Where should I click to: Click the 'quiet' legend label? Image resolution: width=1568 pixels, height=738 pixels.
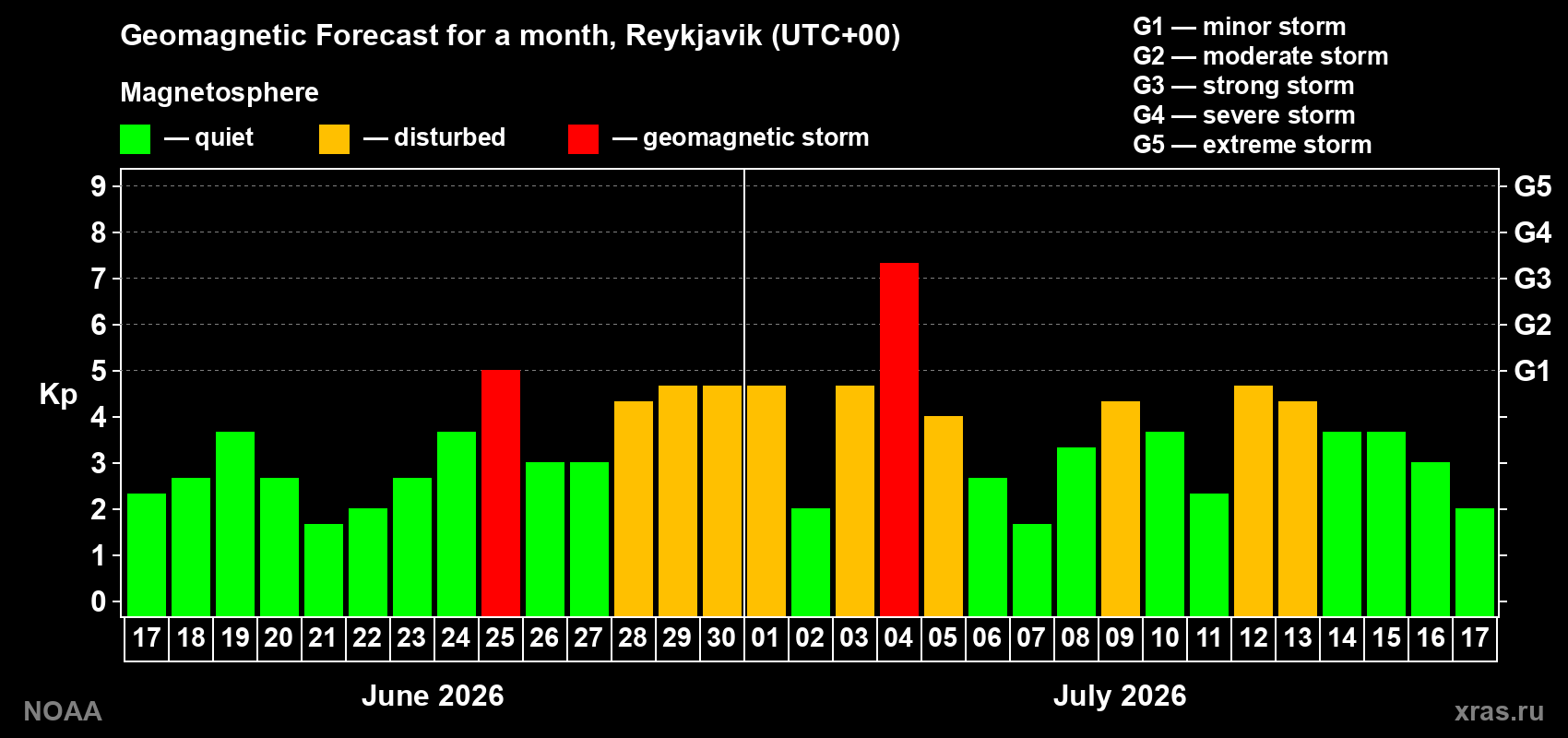pos(224,137)
